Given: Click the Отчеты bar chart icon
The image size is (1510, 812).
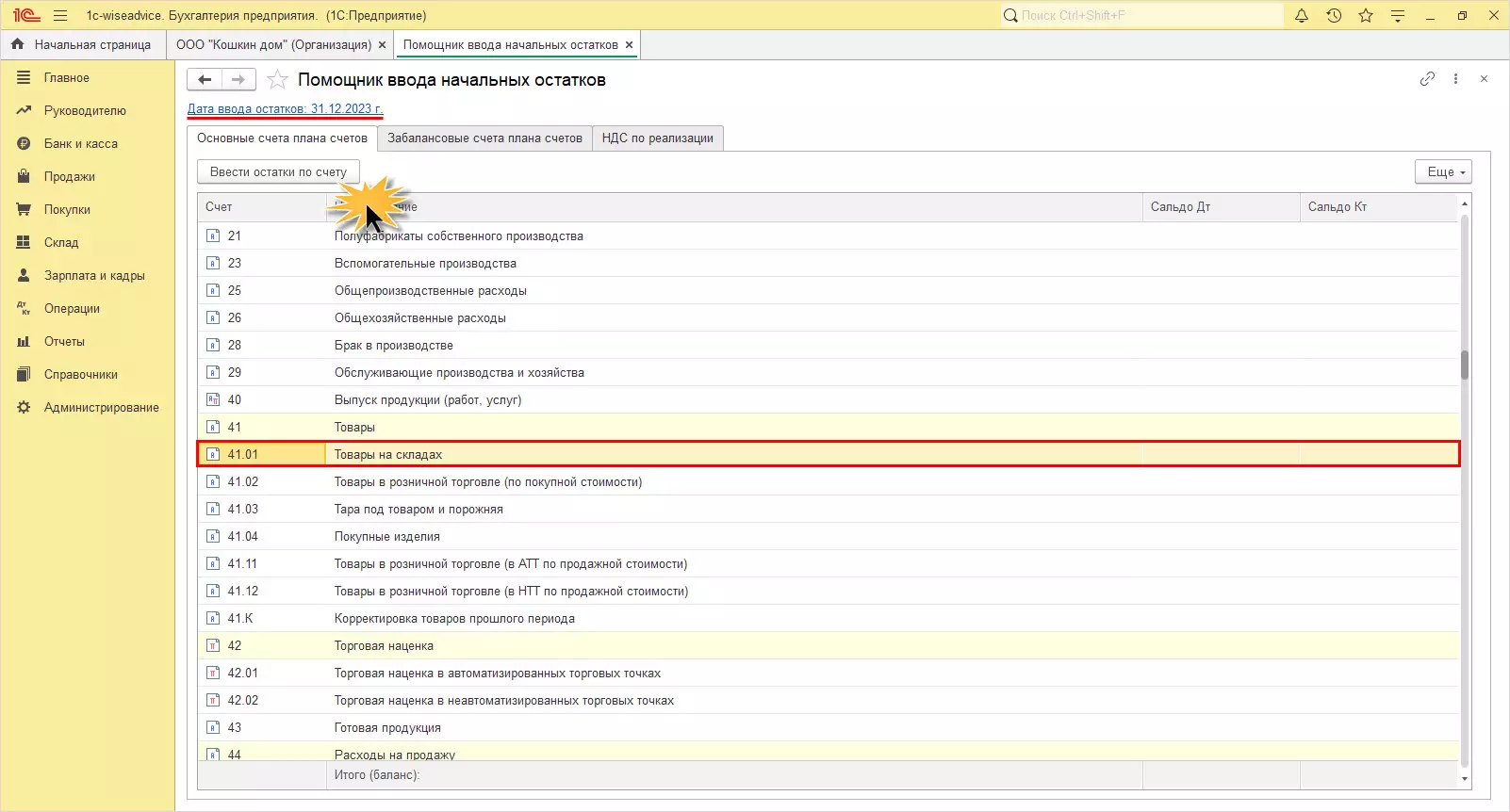Looking at the screenshot, I should point(24,342).
